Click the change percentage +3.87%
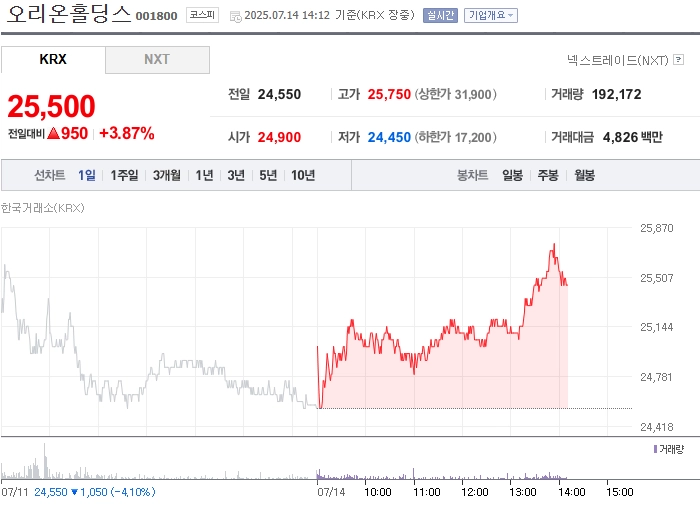Image resolution: width=700 pixels, height=505 pixels. (x=126, y=133)
